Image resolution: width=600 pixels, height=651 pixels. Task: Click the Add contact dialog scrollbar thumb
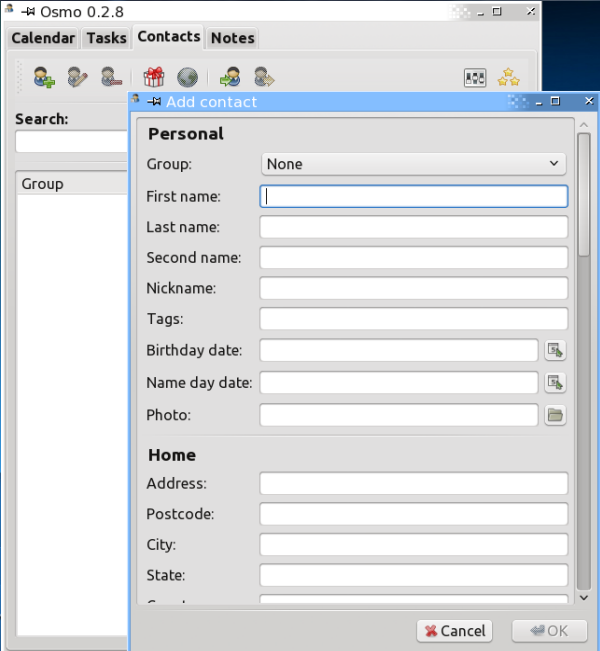click(x=584, y=195)
